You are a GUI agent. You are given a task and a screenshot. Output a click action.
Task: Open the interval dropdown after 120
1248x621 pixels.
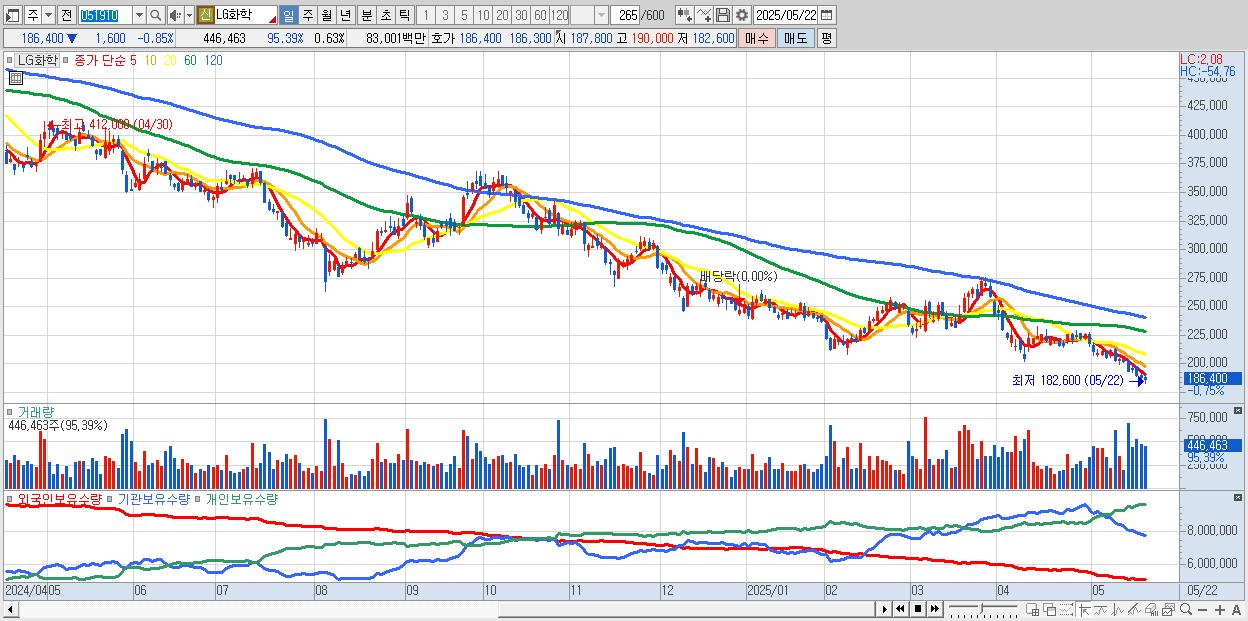pyautogui.click(x=601, y=15)
